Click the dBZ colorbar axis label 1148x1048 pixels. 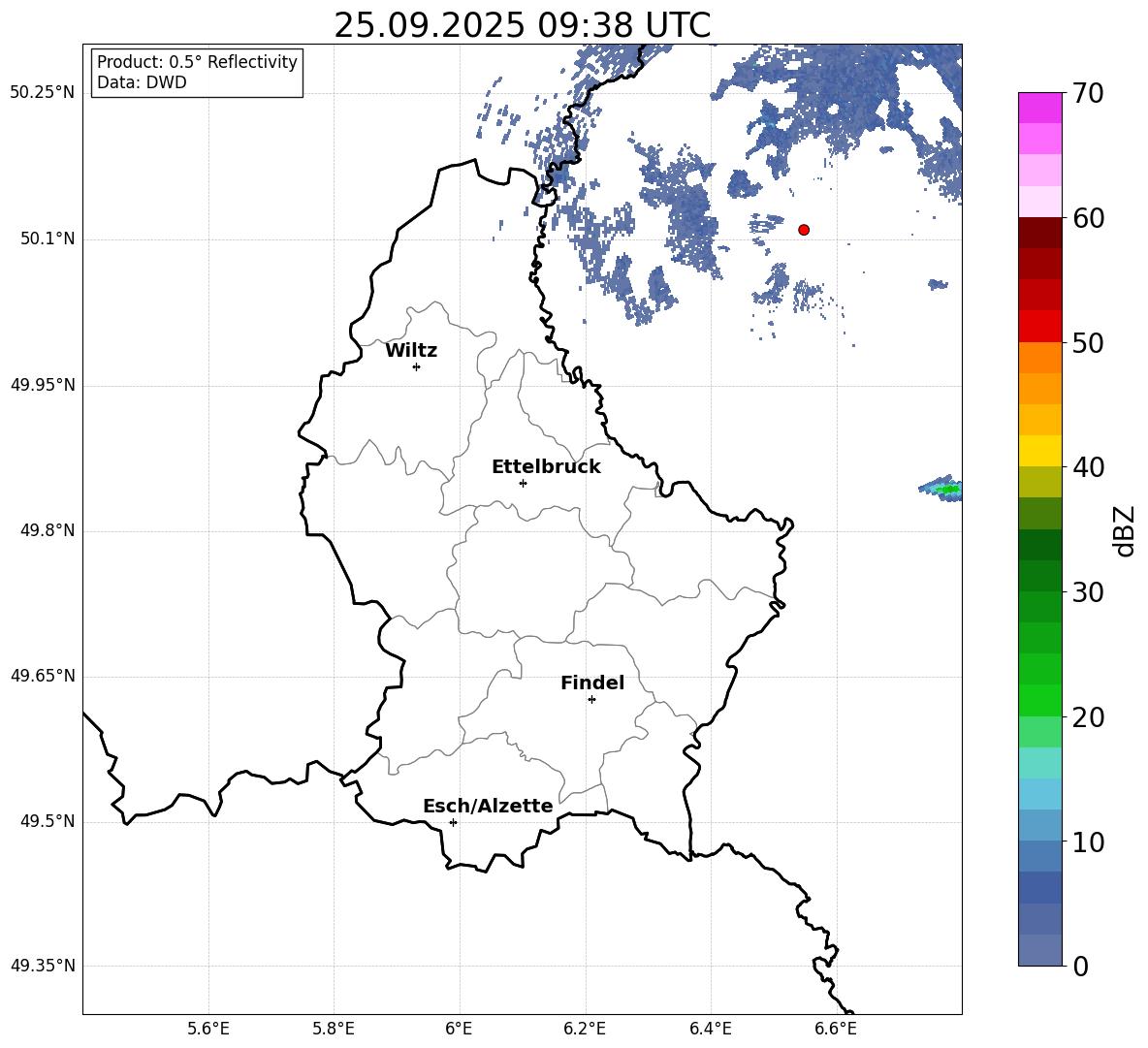(x=1126, y=530)
